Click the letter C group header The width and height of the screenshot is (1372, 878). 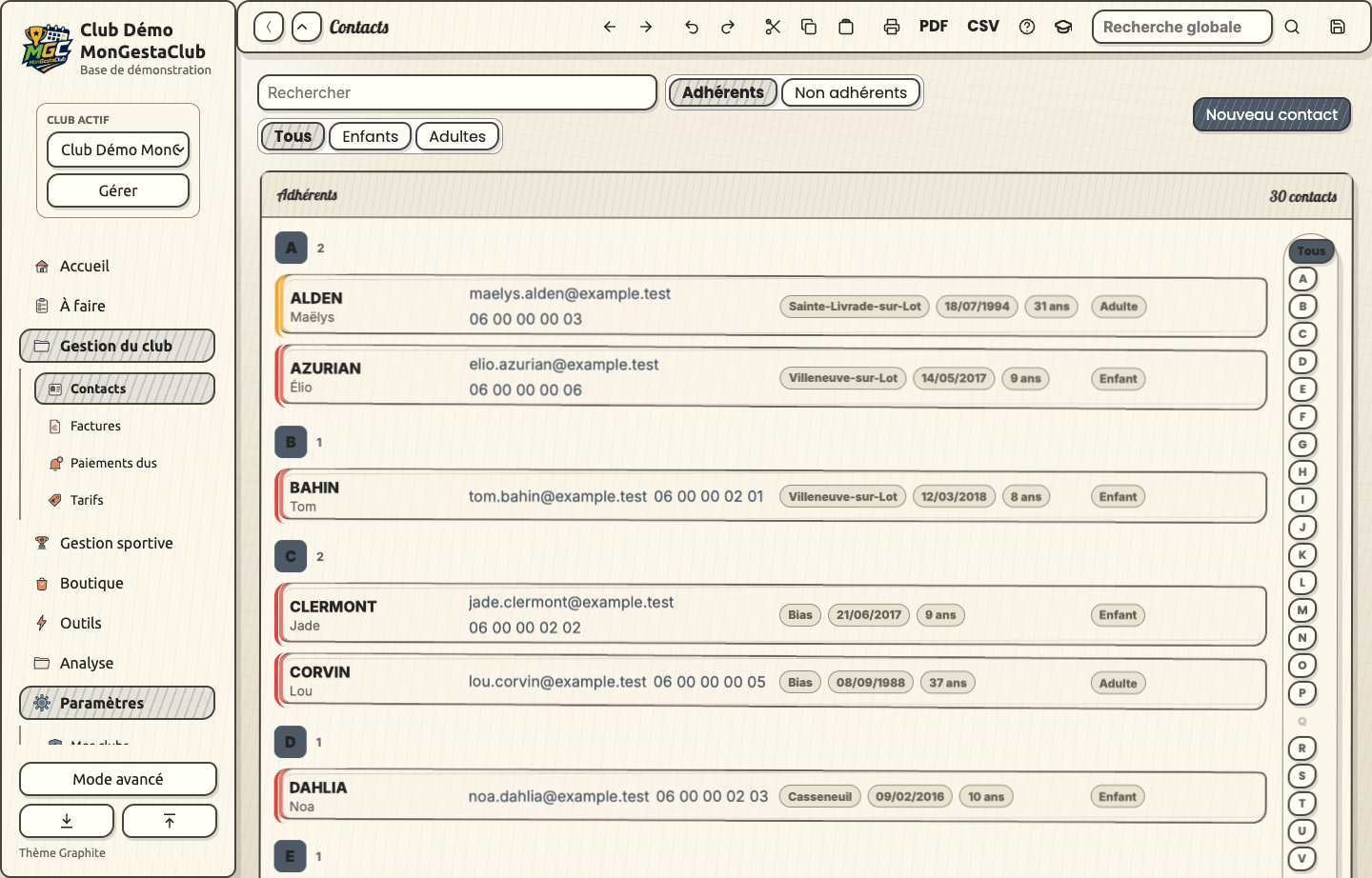click(291, 556)
